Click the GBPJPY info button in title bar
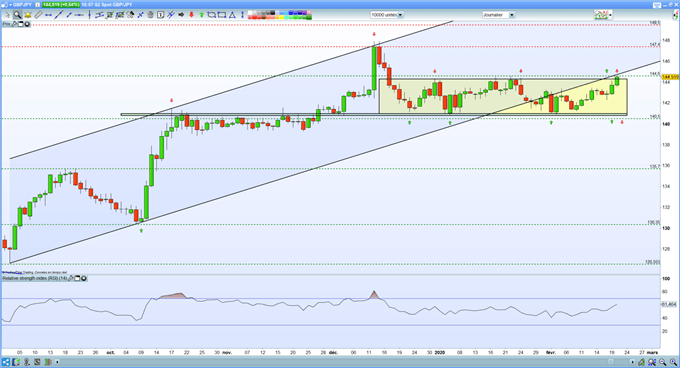Screen dimensions: 680x368 tap(38, 5)
